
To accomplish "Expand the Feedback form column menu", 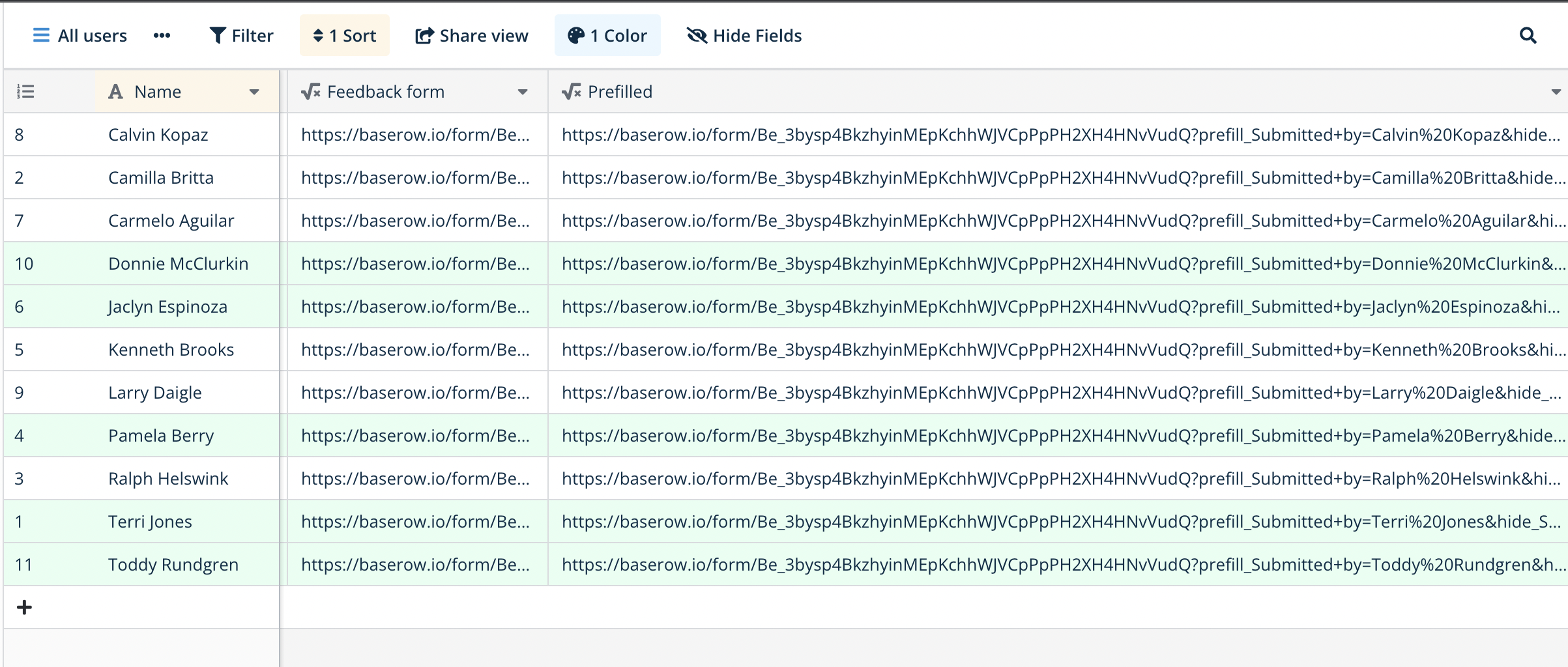I will click(523, 92).
